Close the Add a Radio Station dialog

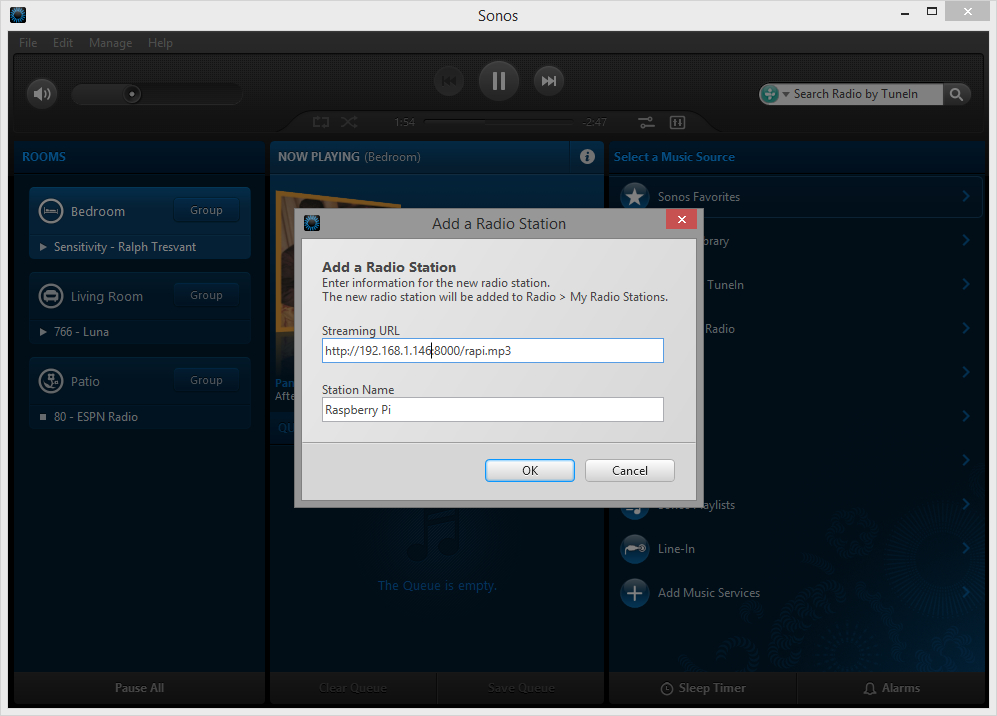pyautogui.click(x=682, y=219)
